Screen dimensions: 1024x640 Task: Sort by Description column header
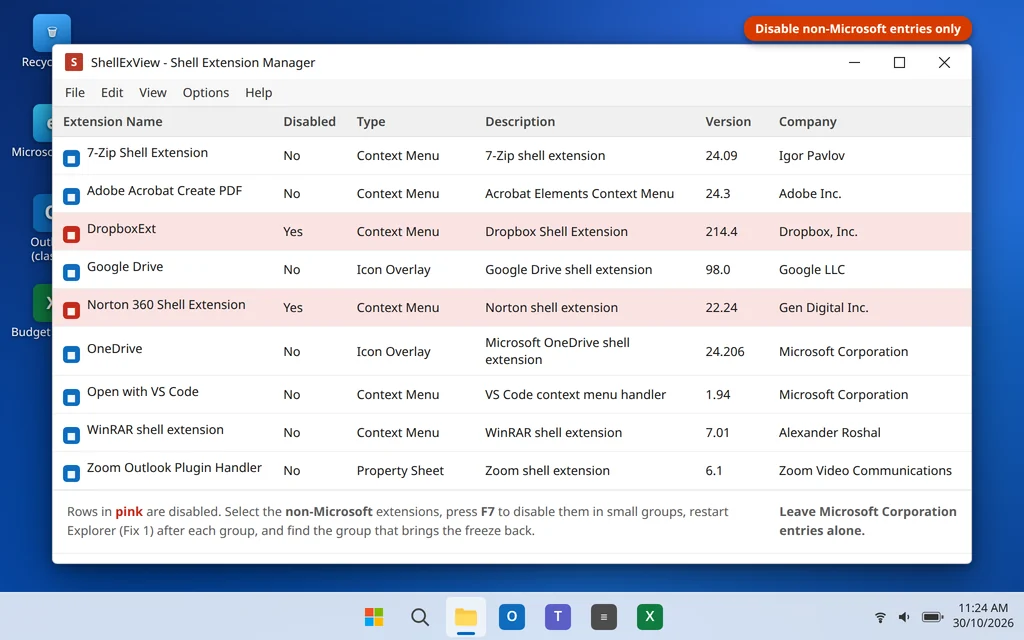pos(520,121)
